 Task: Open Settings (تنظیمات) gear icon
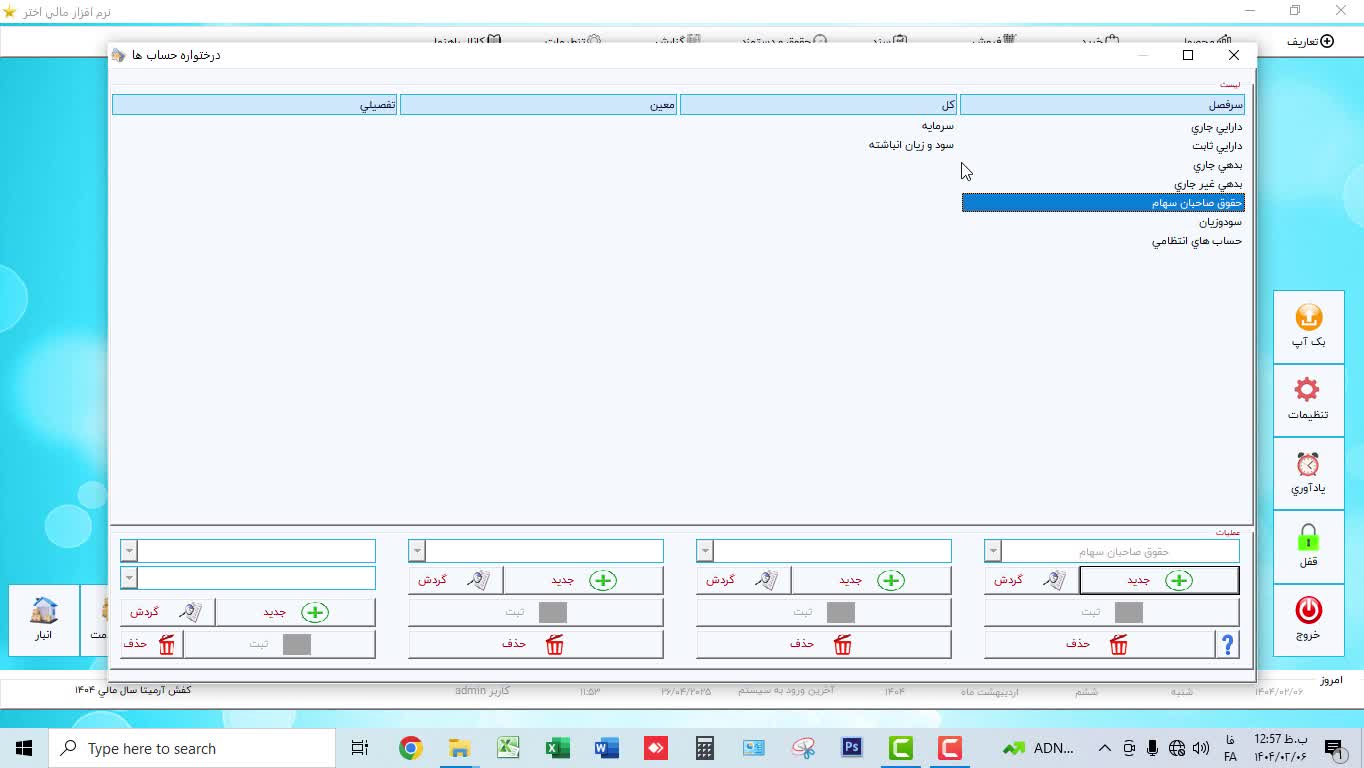pos(1307,398)
